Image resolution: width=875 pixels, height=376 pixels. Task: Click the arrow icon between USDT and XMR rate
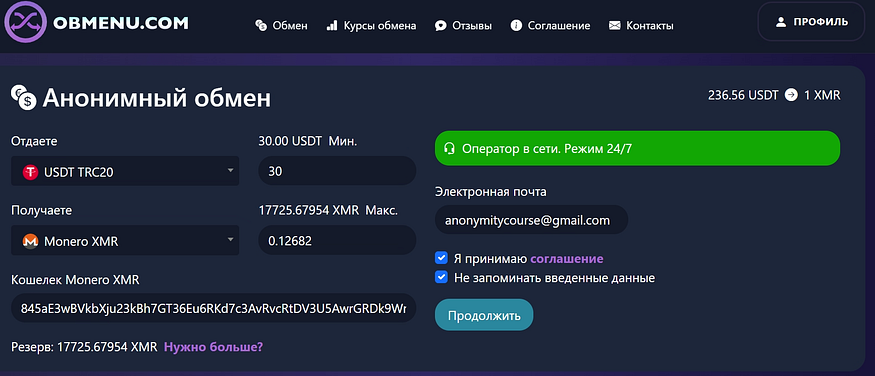pos(791,95)
